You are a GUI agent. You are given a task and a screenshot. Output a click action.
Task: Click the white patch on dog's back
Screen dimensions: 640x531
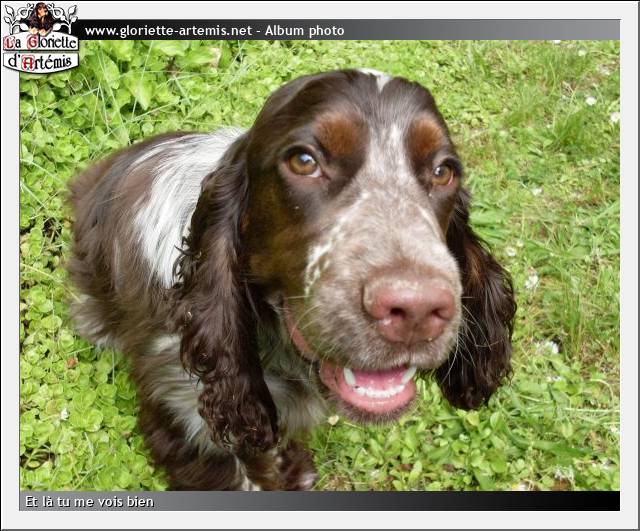pyautogui.click(x=175, y=200)
